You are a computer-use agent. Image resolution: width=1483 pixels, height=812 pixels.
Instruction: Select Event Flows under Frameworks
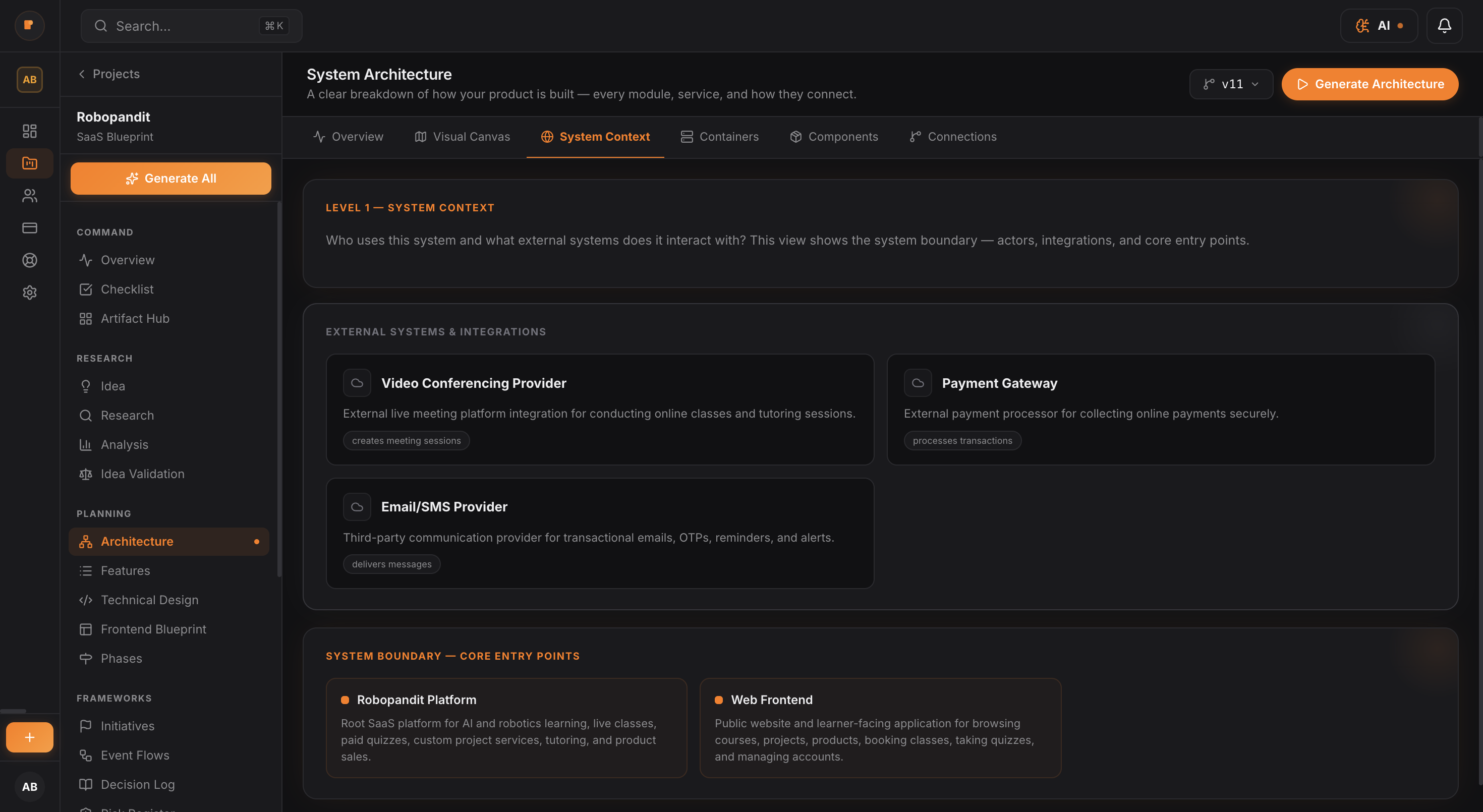pos(135,755)
